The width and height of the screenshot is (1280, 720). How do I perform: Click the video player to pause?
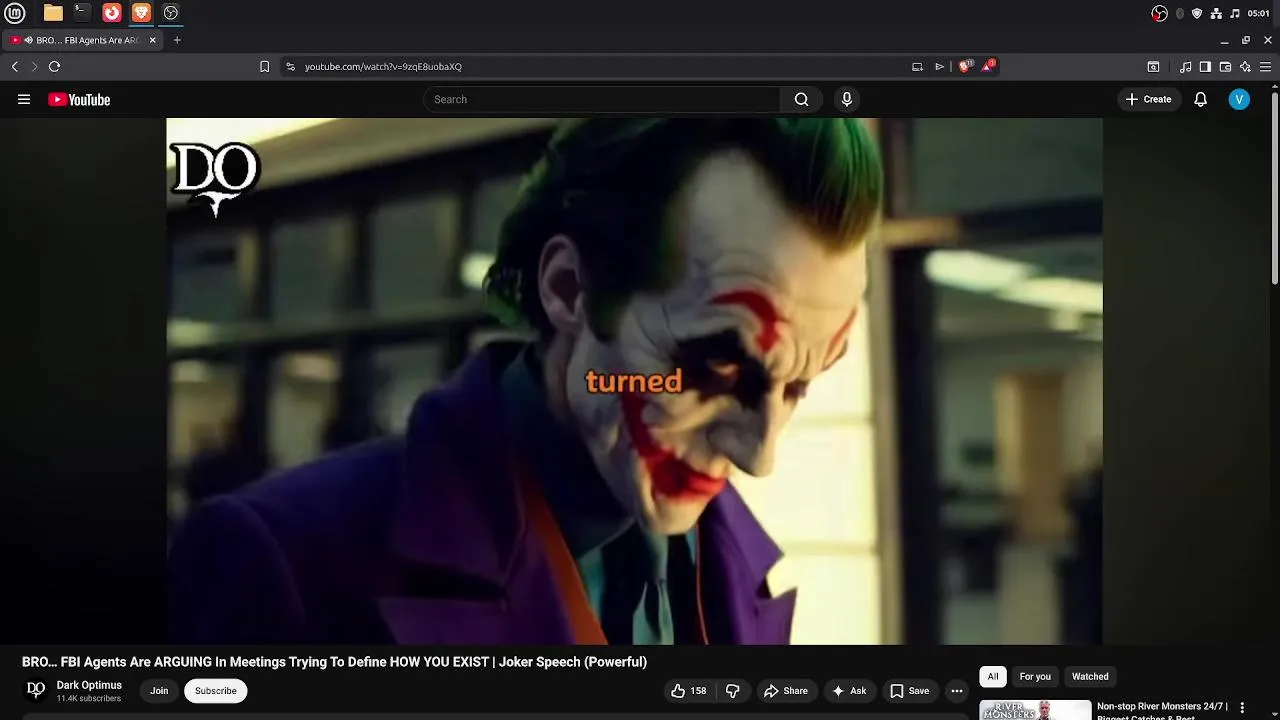click(x=634, y=381)
